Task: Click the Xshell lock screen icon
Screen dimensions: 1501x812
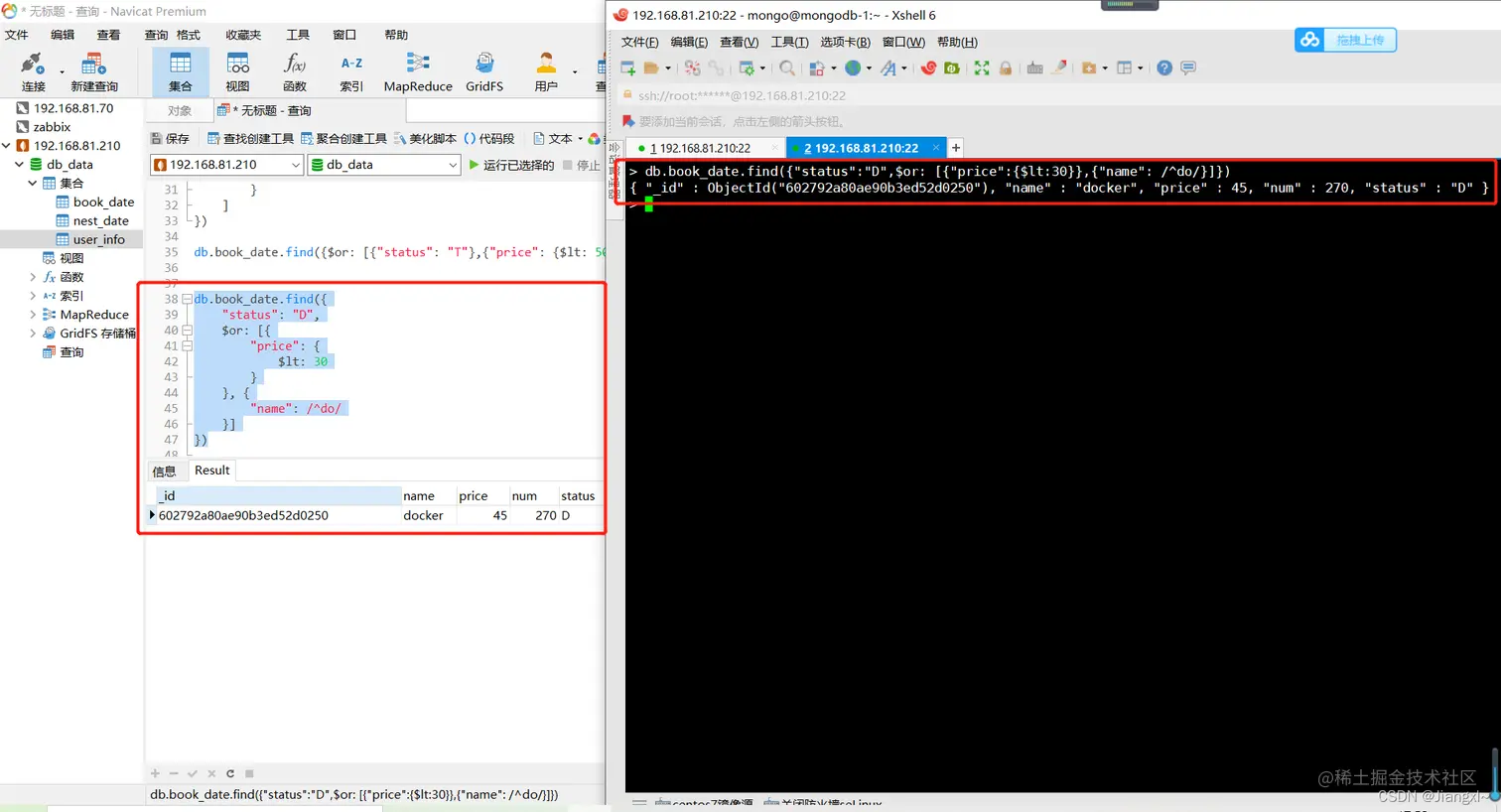Action: point(1006,68)
